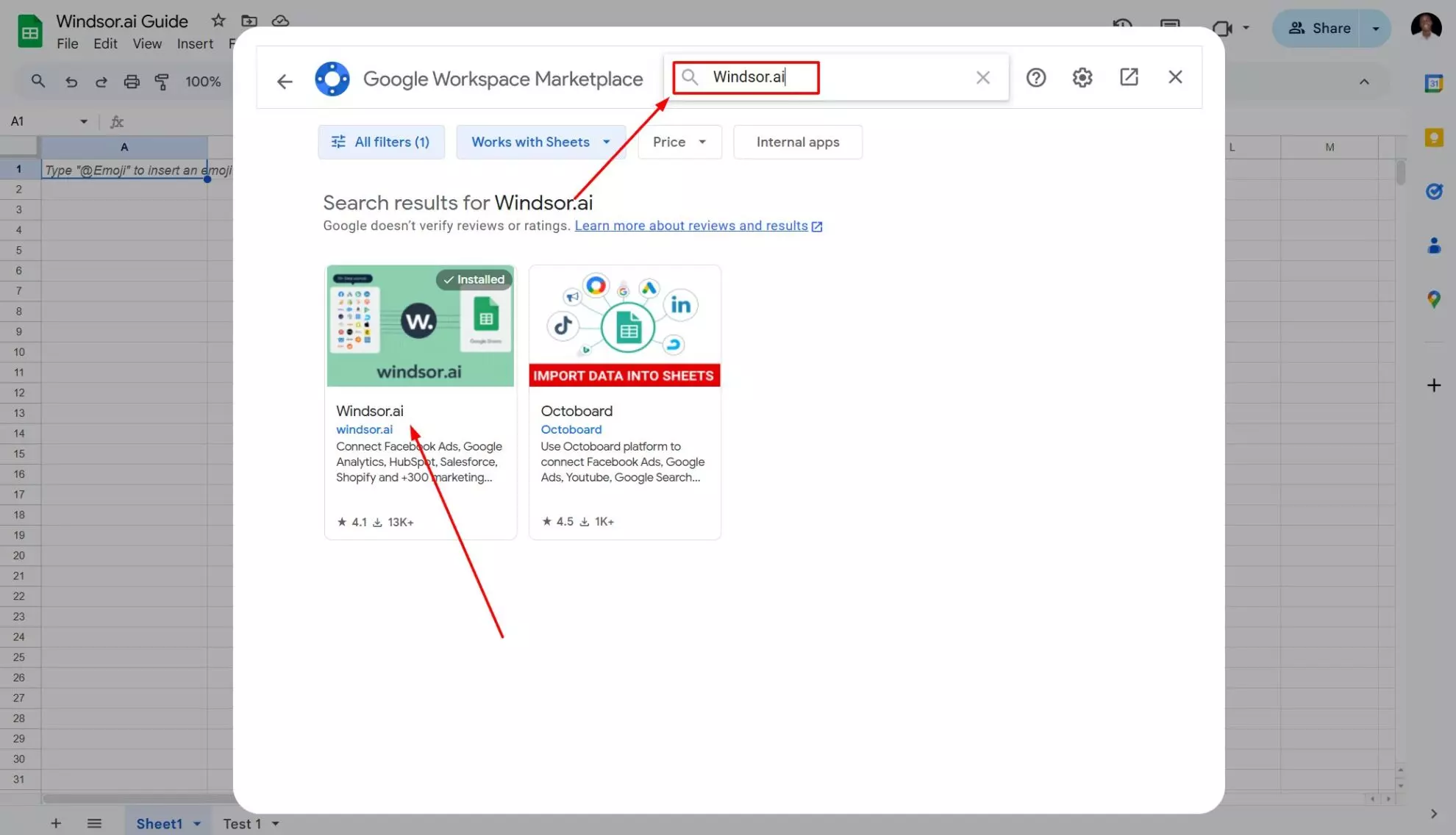Open the Octoboard app thumbnail
The height and width of the screenshot is (835, 1456).
pos(624,326)
